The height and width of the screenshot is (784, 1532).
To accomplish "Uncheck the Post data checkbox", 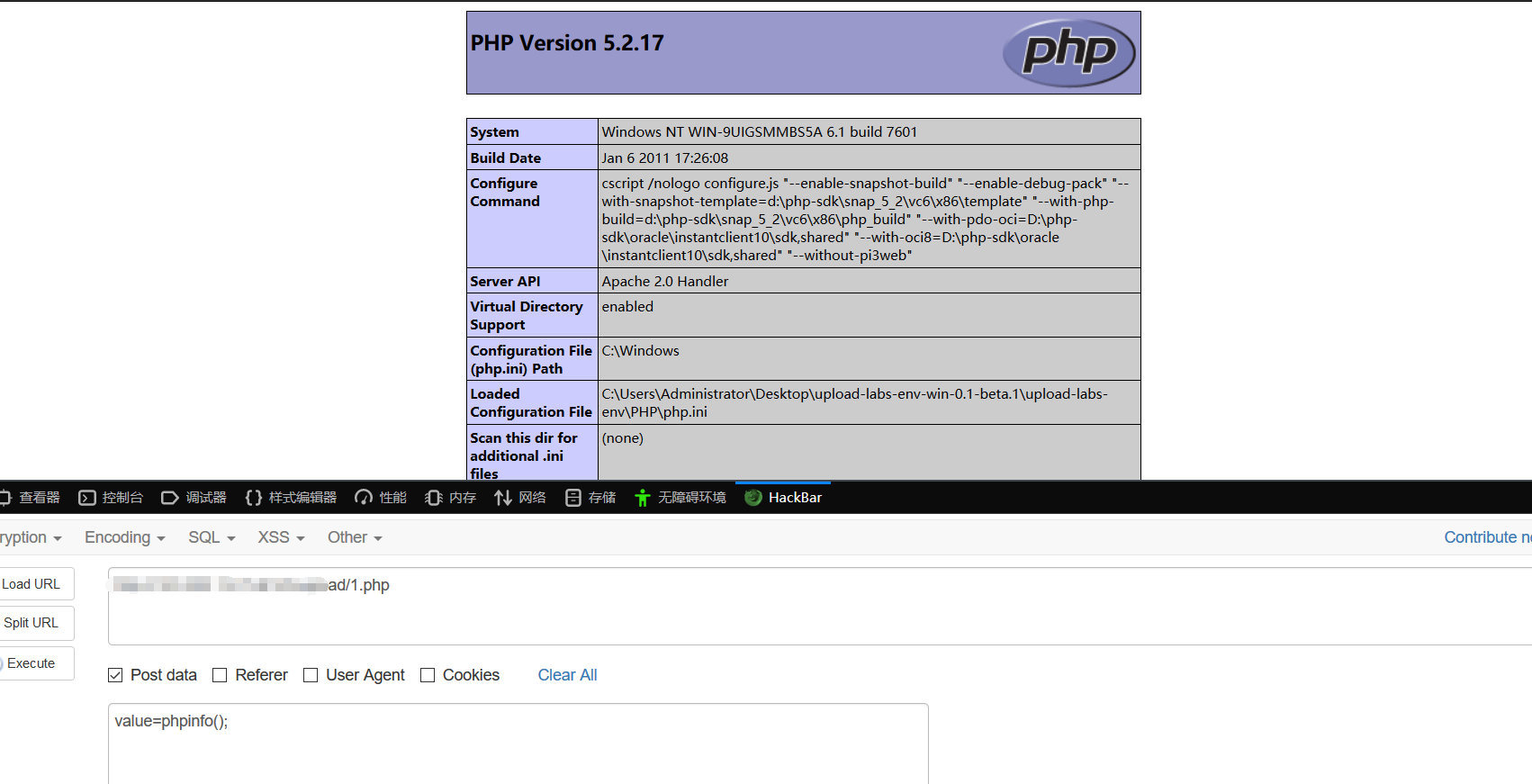I will [115, 675].
